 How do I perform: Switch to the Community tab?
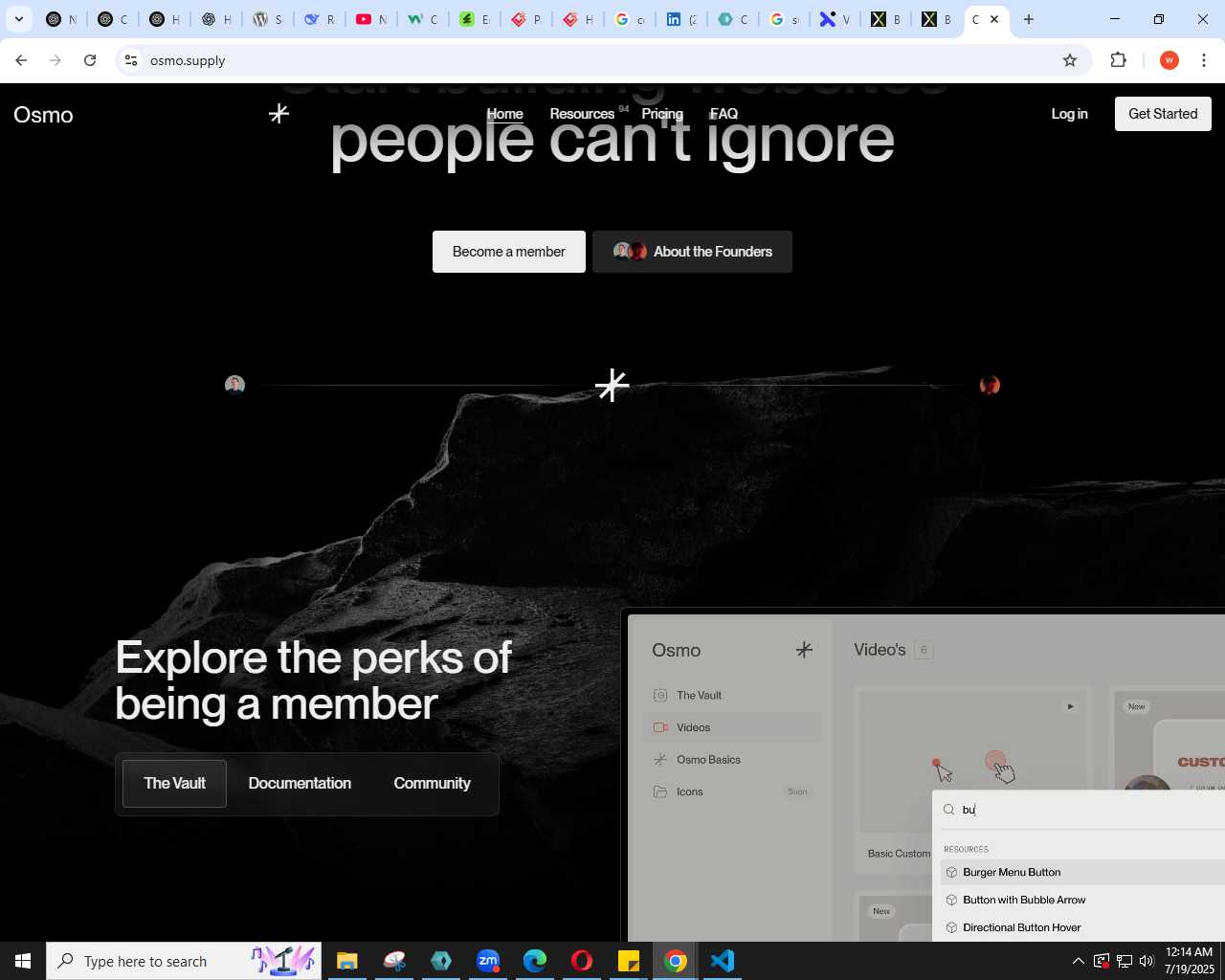[x=432, y=784]
